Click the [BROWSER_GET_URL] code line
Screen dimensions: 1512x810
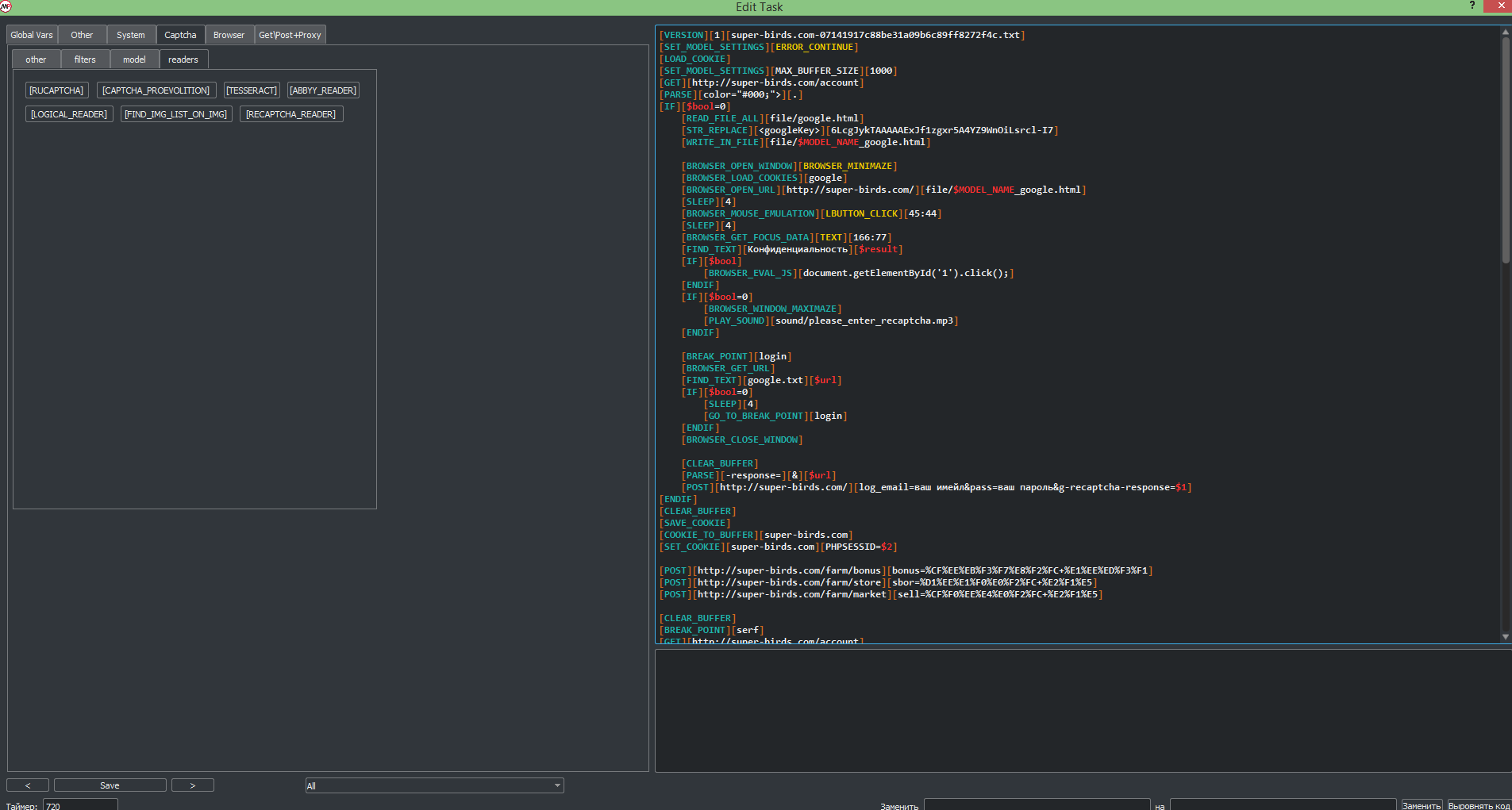(x=728, y=368)
